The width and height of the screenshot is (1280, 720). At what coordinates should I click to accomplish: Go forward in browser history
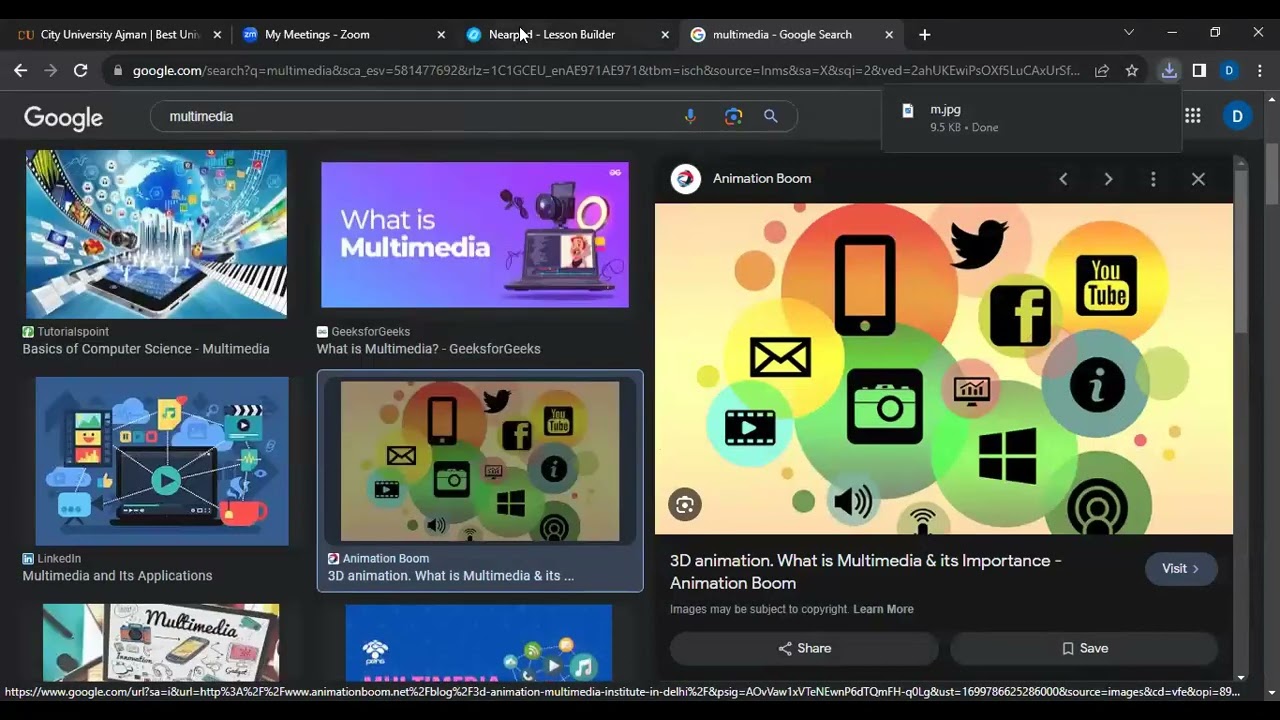50,70
